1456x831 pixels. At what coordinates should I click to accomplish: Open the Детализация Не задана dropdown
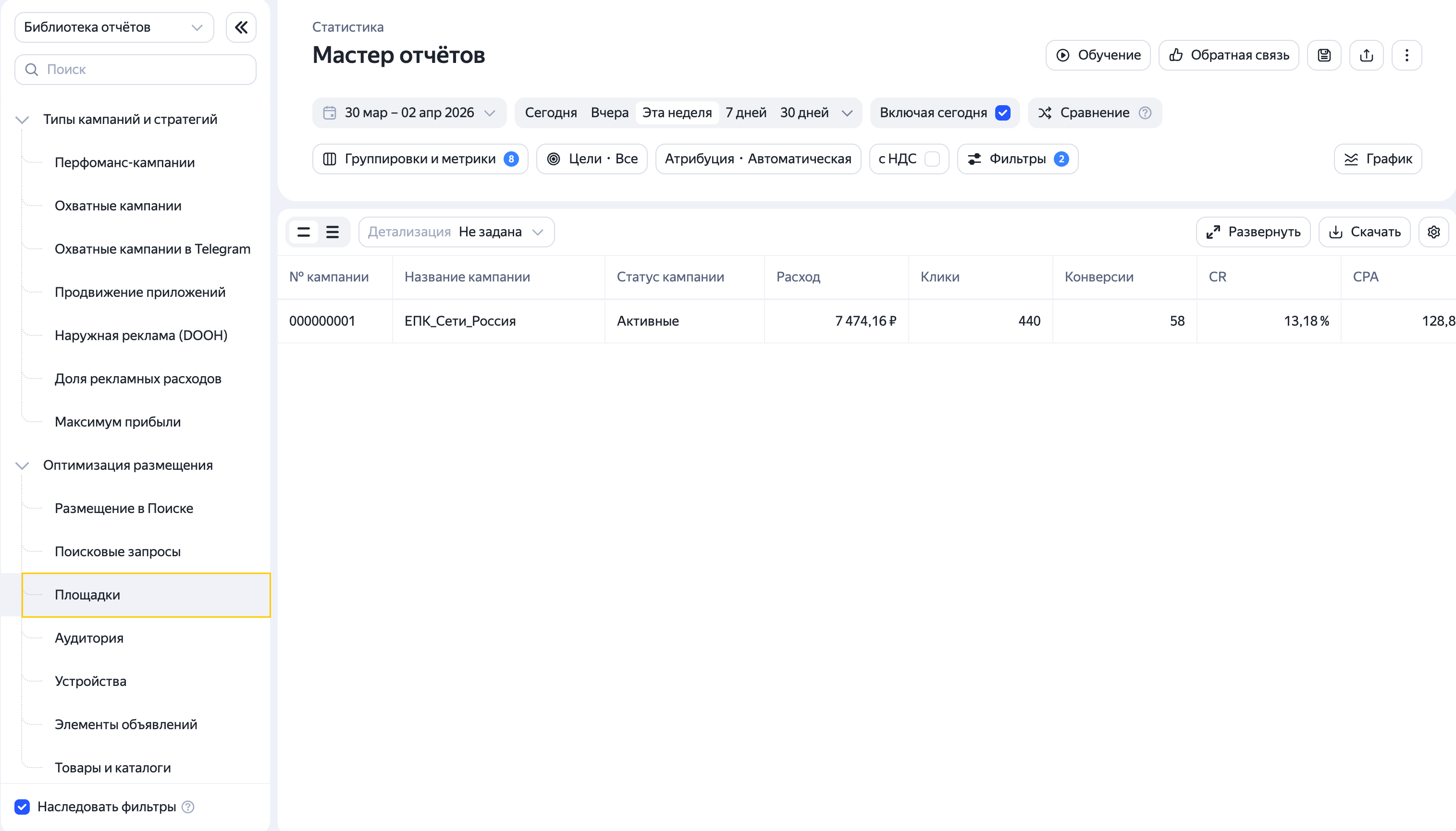pos(456,232)
